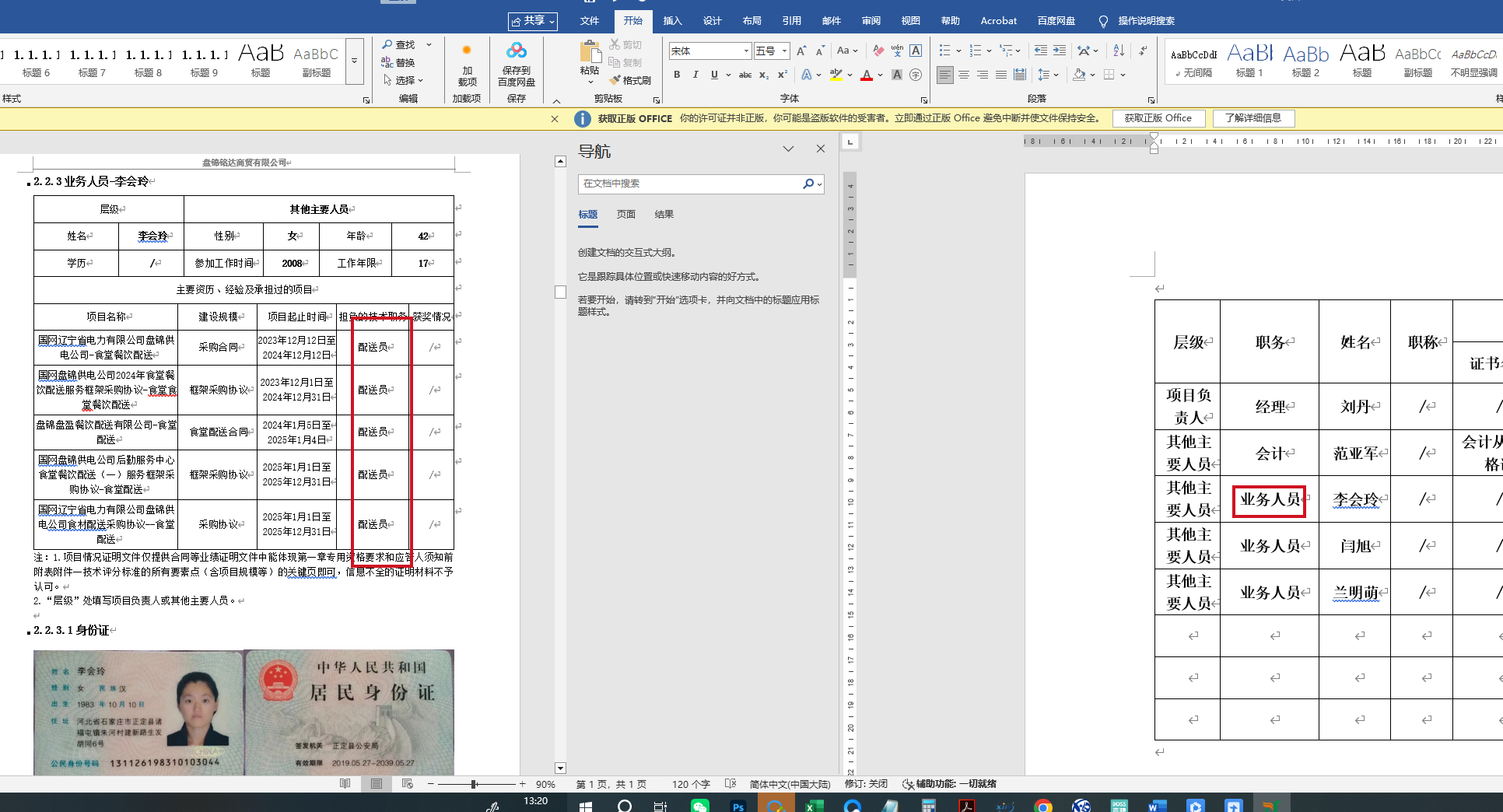Apply character shading to text
Screen dimensions: 1503x812
[897, 75]
